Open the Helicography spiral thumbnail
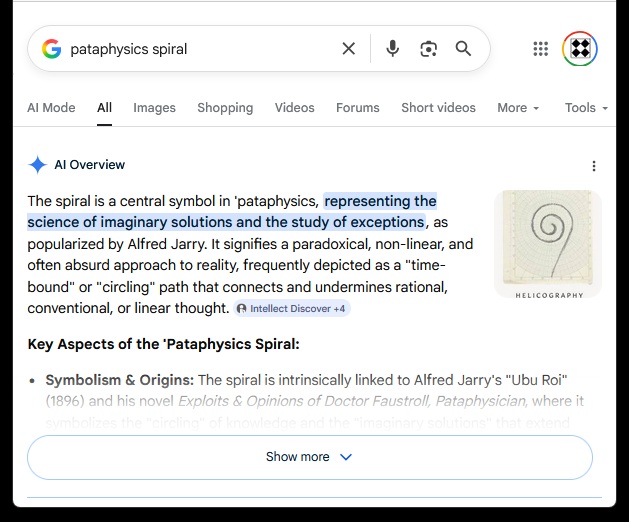 548,243
